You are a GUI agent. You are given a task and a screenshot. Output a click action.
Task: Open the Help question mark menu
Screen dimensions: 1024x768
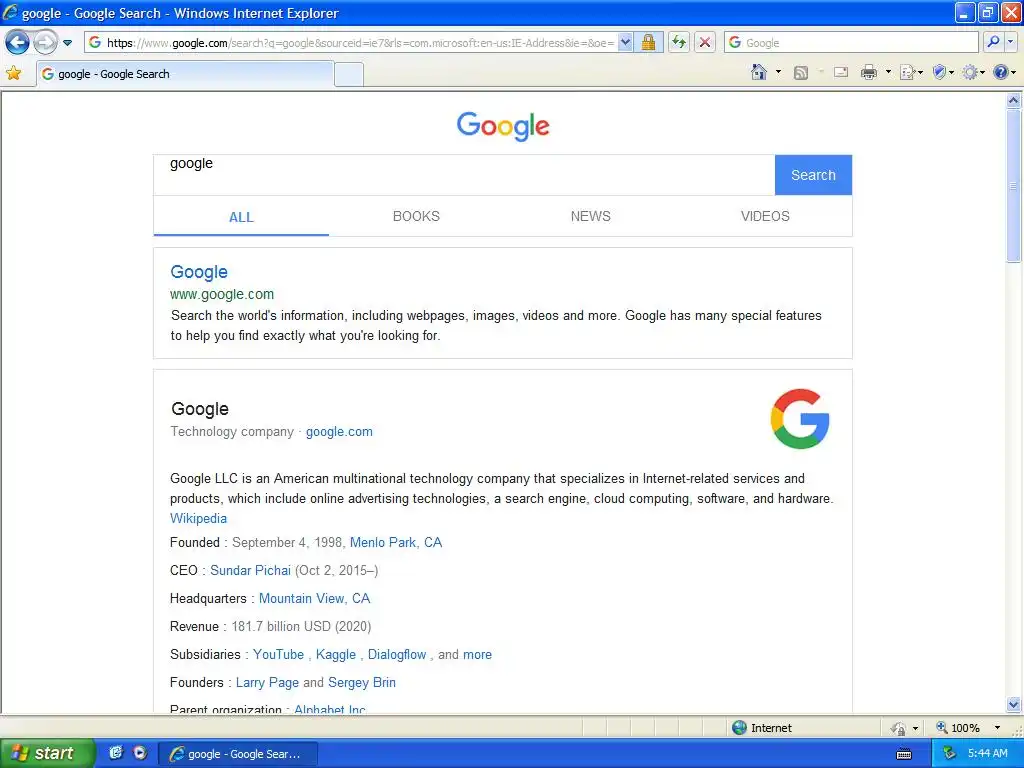[x=1004, y=72]
